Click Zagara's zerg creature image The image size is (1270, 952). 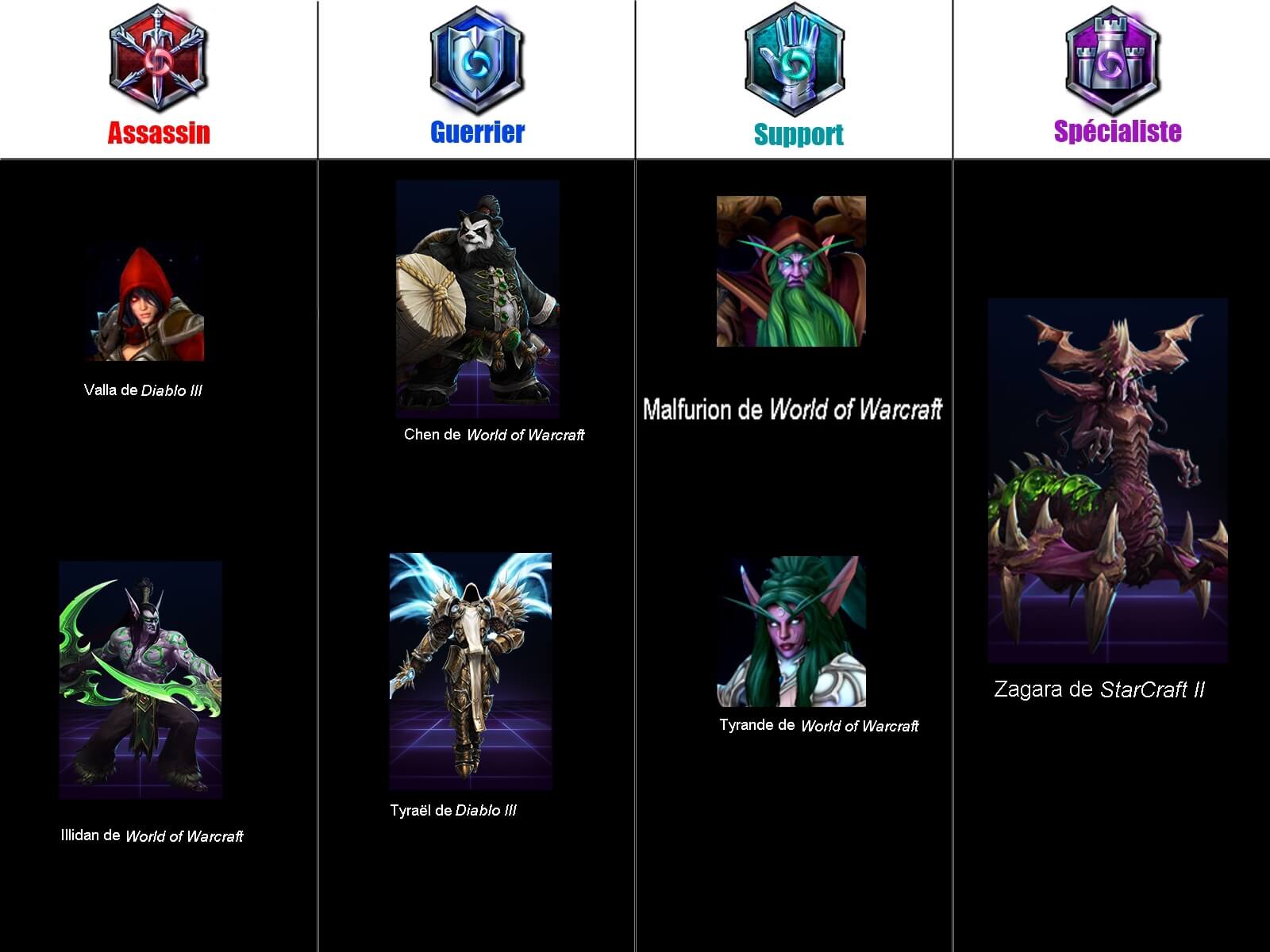pyautogui.click(x=1107, y=481)
